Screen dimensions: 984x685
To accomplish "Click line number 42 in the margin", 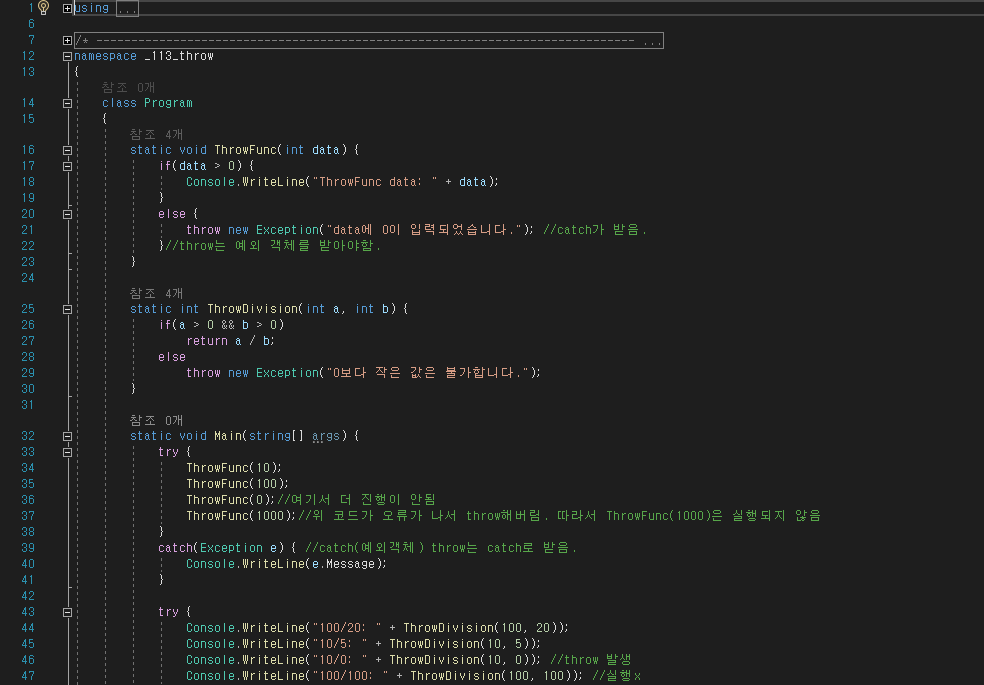I will [x=28, y=595].
